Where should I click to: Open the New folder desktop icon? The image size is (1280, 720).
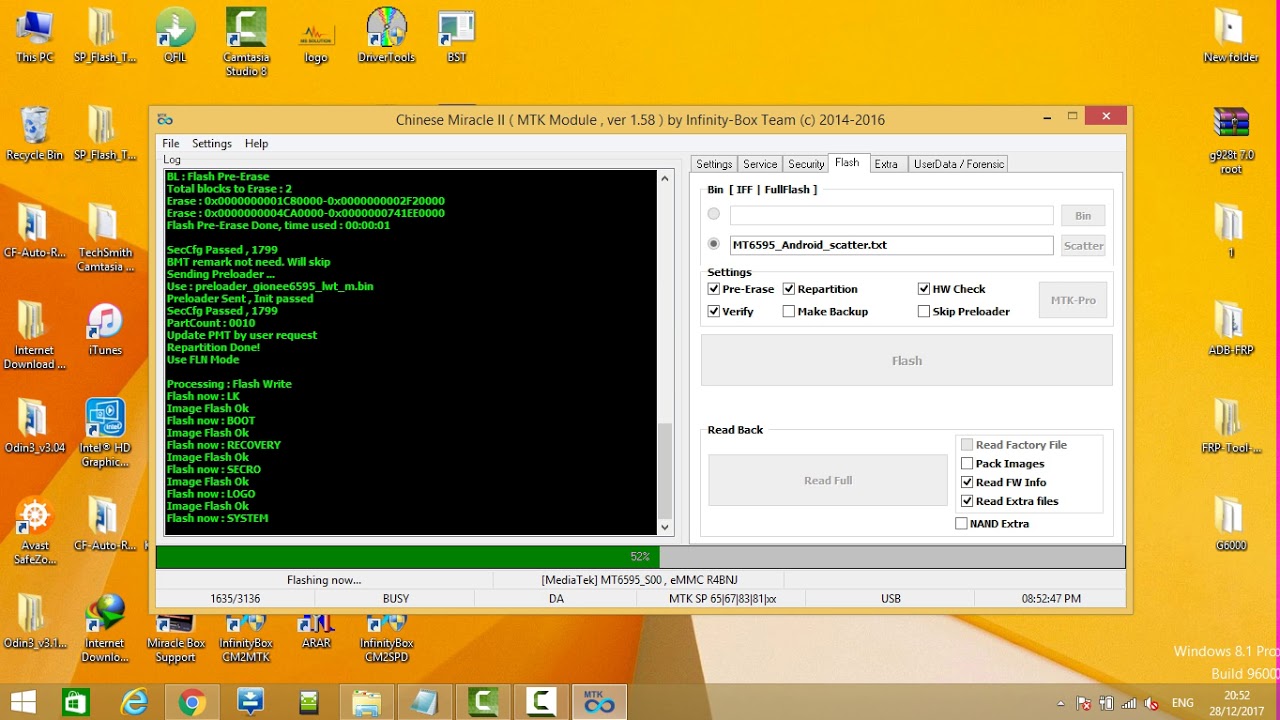1231,35
